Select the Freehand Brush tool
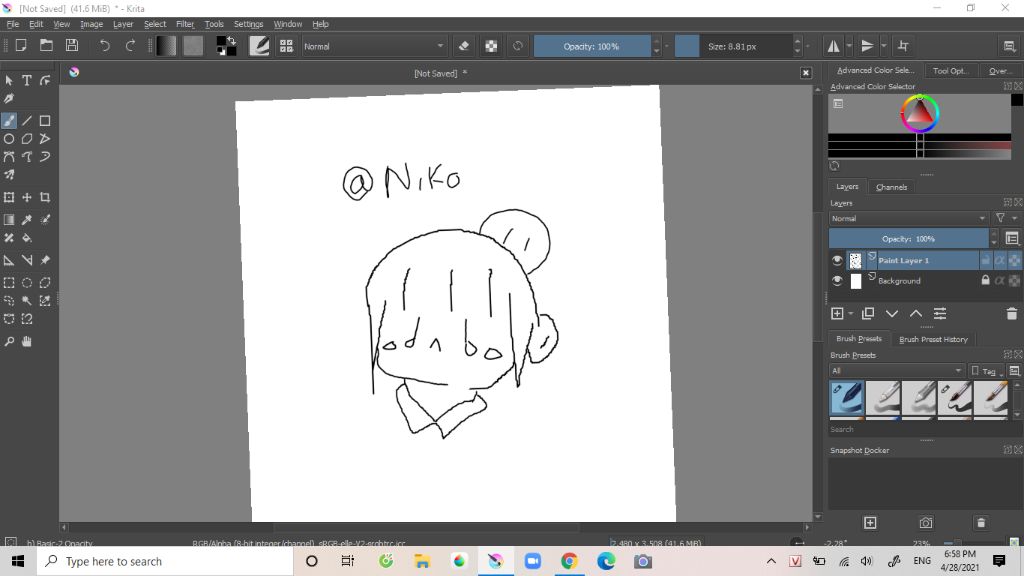 (x=9, y=121)
